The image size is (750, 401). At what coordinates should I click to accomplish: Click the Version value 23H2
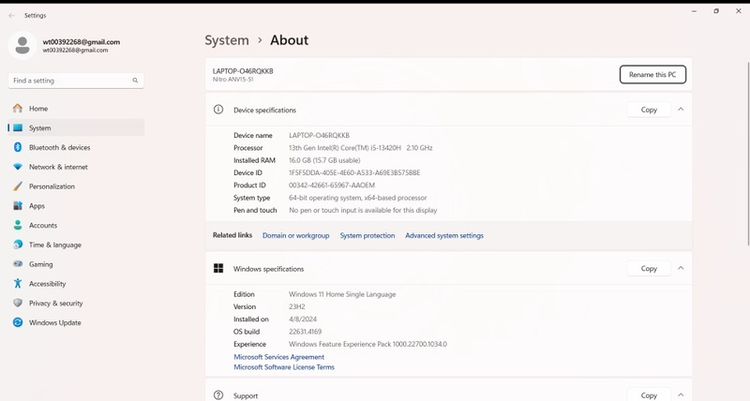(297, 307)
